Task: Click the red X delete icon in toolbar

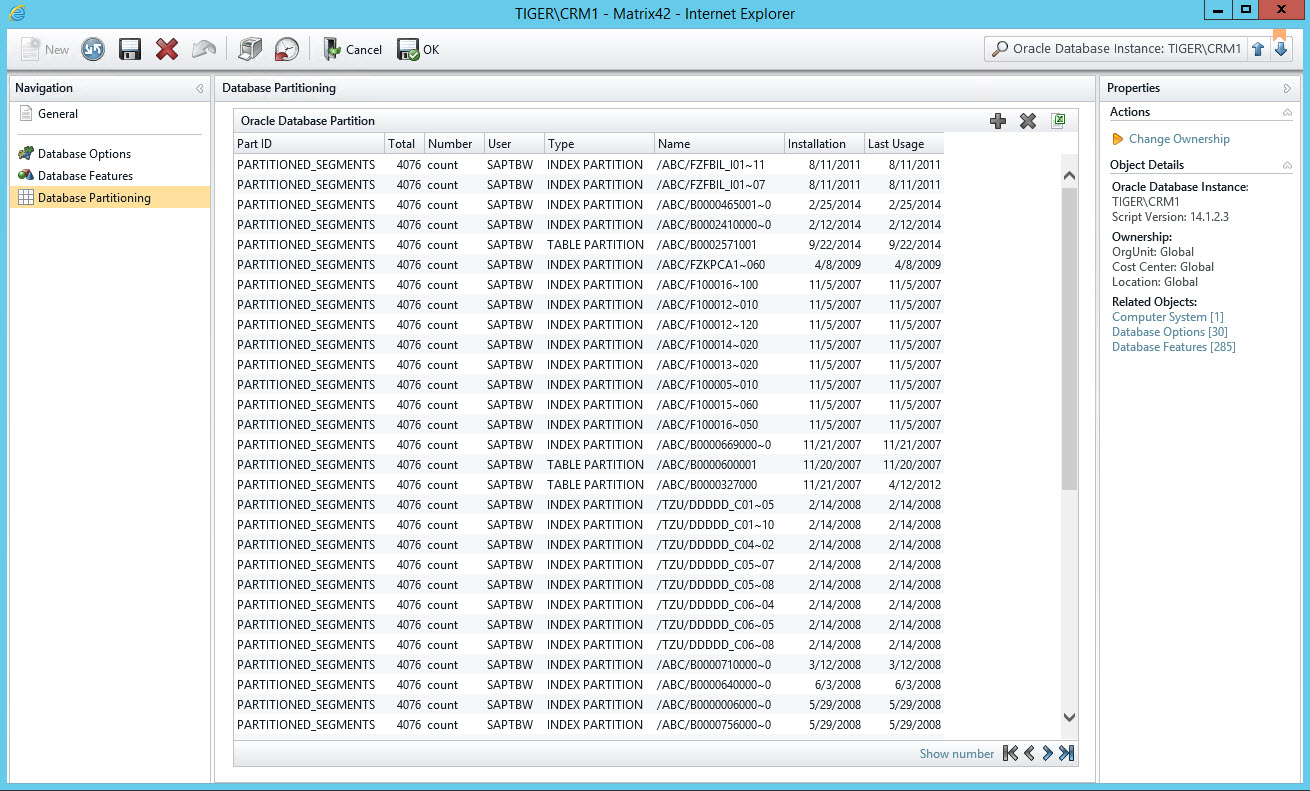Action: 166,49
